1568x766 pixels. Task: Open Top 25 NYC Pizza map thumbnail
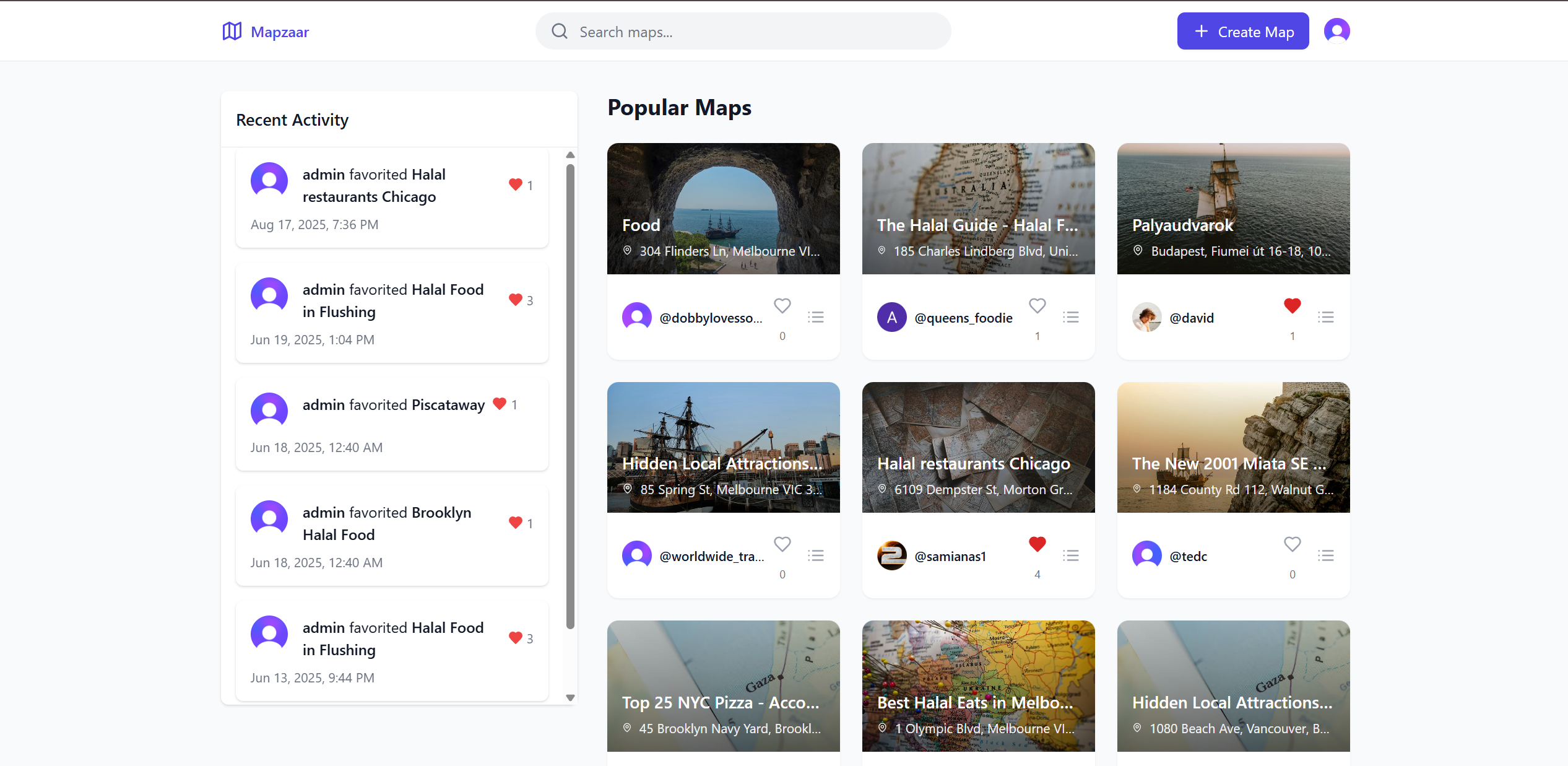pos(724,686)
